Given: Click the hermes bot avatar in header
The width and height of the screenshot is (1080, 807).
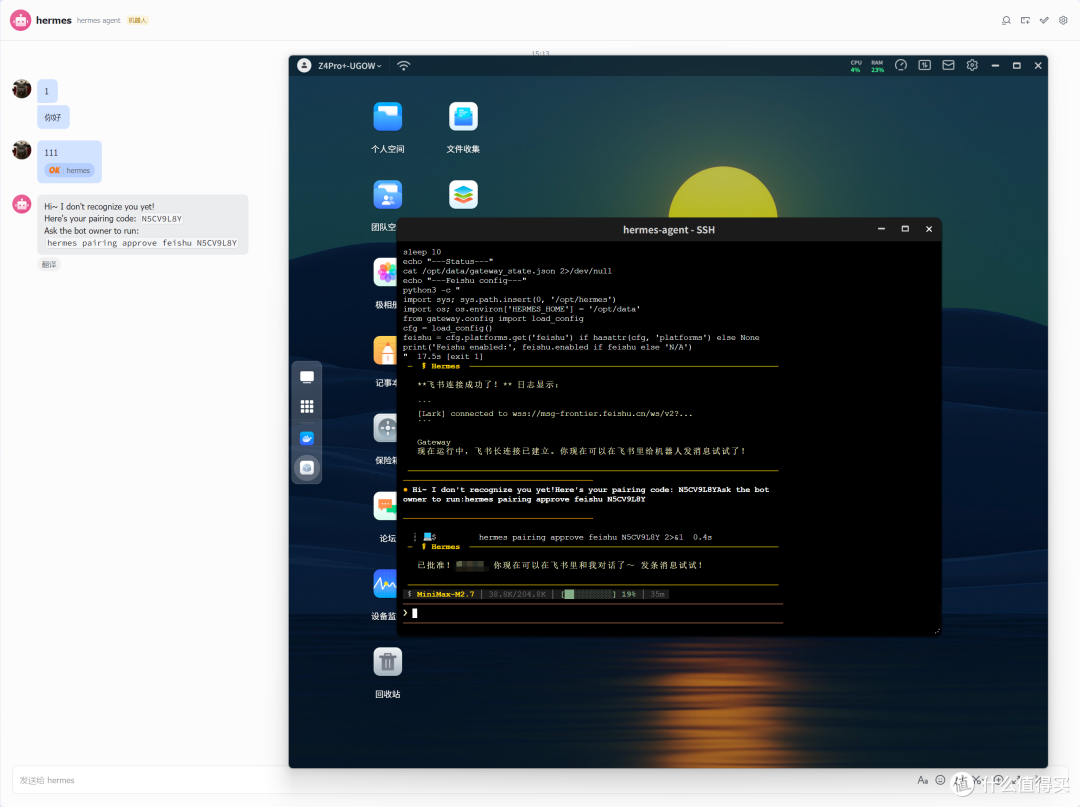Looking at the screenshot, I should 21,21.
